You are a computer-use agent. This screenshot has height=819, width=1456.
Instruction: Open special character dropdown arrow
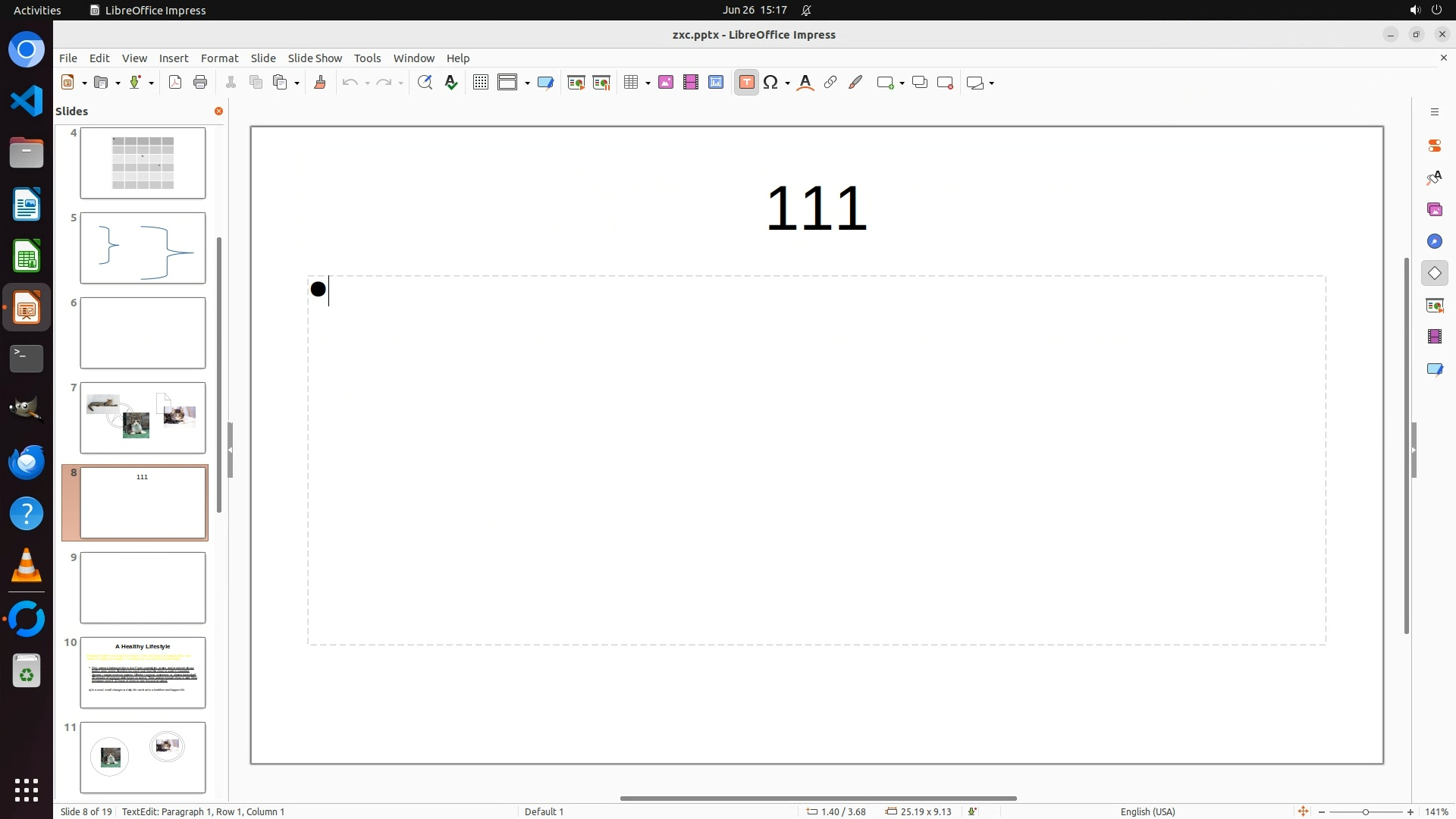tap(788, 83)
